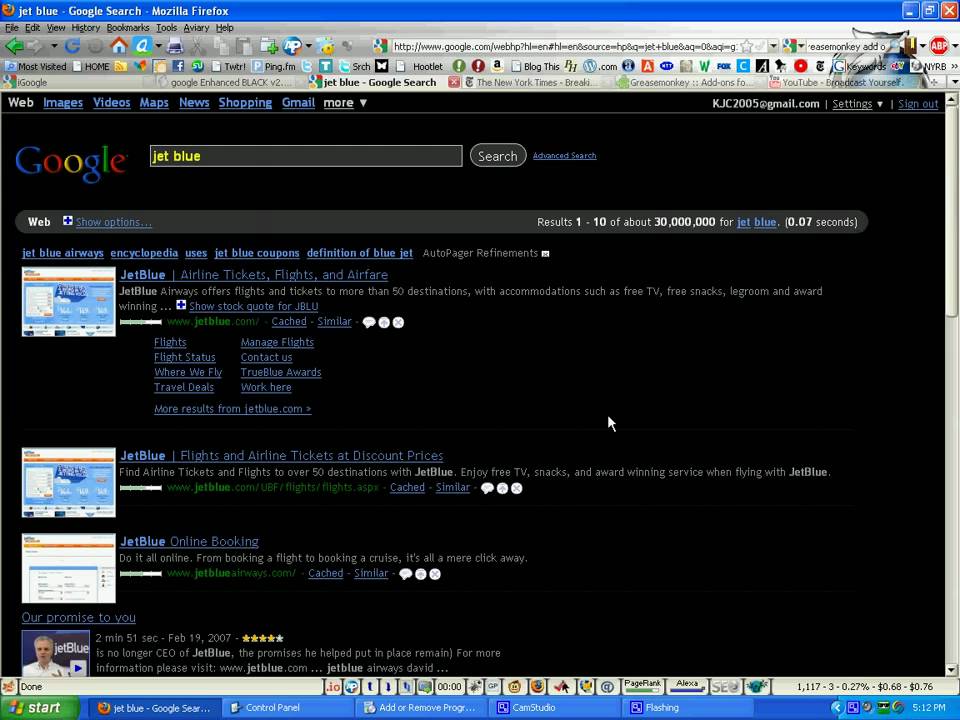Open the Tools menu
The height and width of the screenshot is (720, 960).
tap(166, 28)
